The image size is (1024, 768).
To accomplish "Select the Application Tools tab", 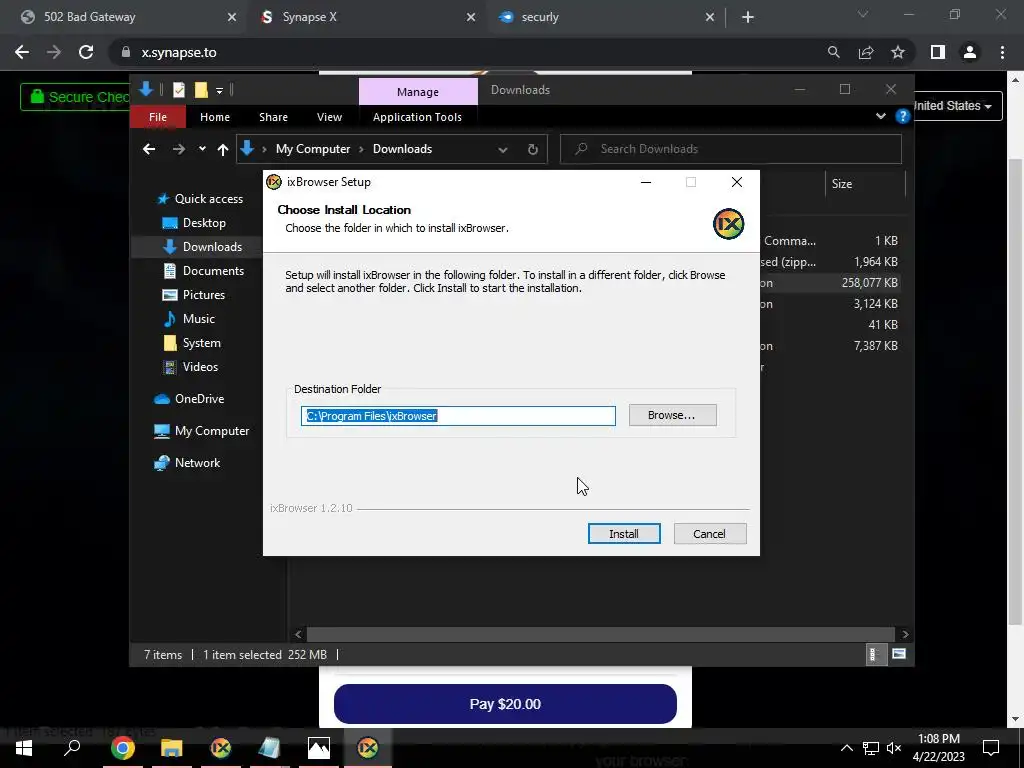I will (417, 117).
